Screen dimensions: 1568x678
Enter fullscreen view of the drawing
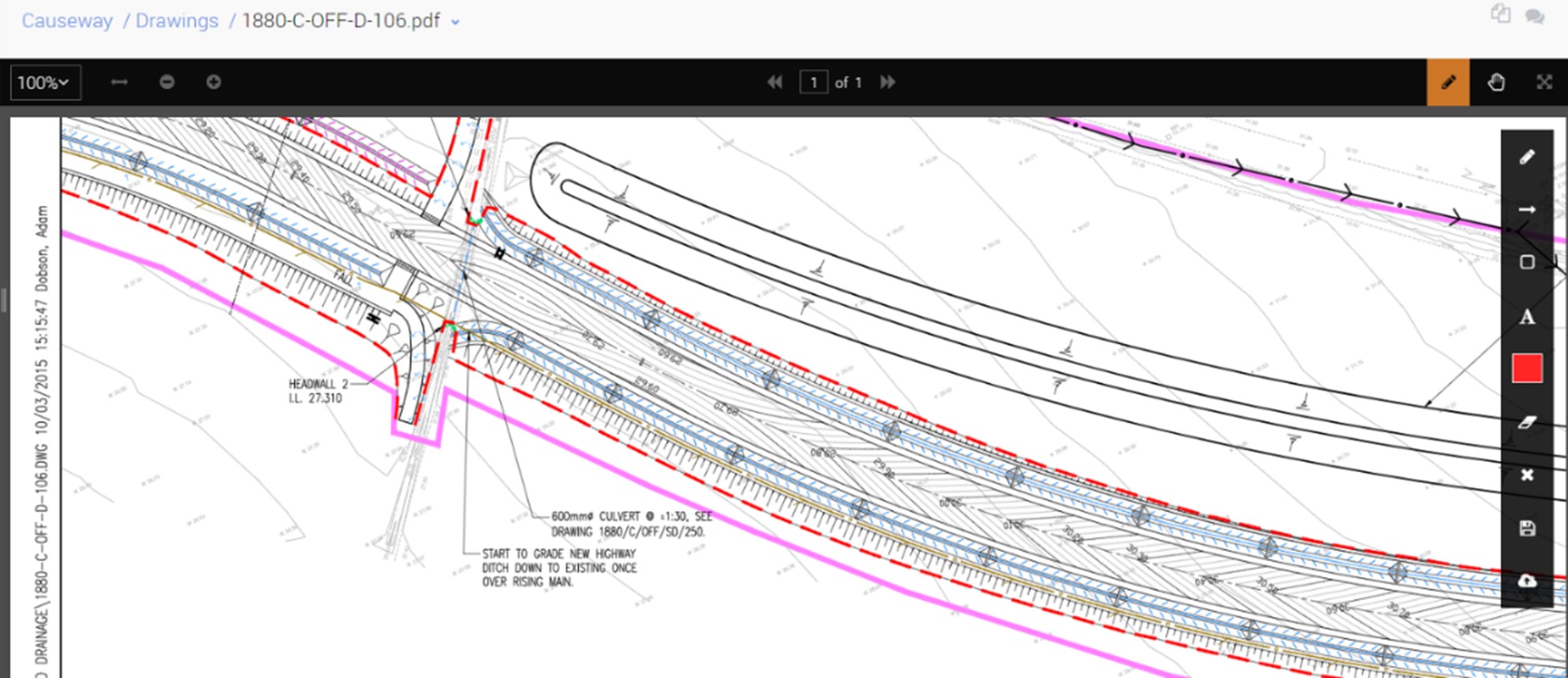1544,82
